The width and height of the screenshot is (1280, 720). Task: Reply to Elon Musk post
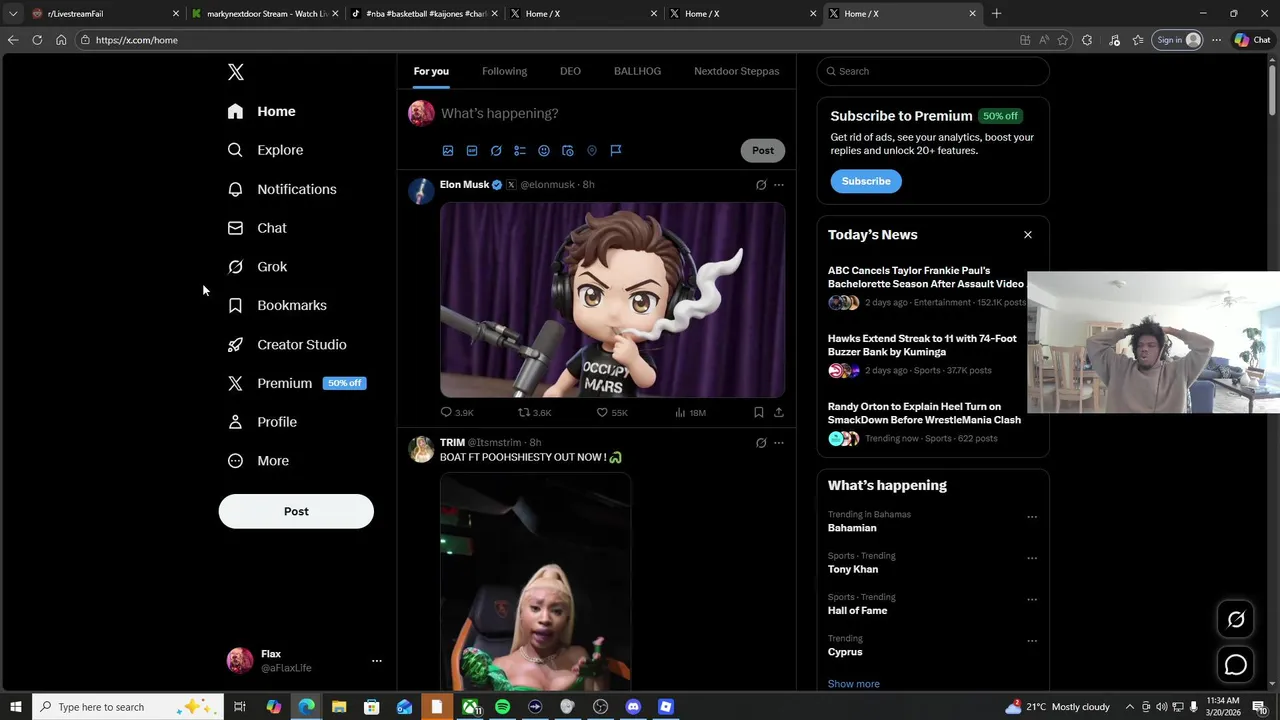457,412
